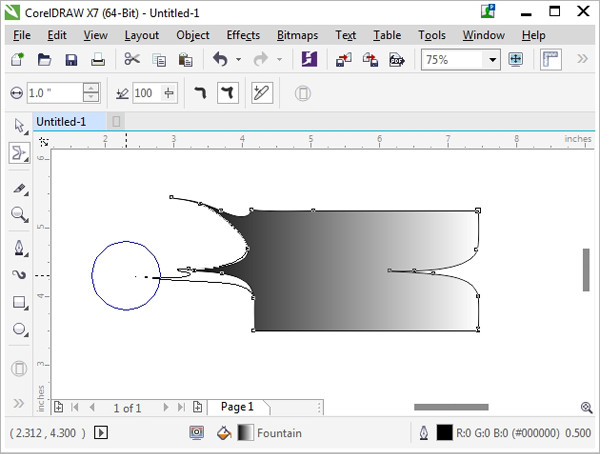Image resolution: width=600 pixels, height=454 pixels.
Task: Select the Pen curve tool
Action: 19,248
